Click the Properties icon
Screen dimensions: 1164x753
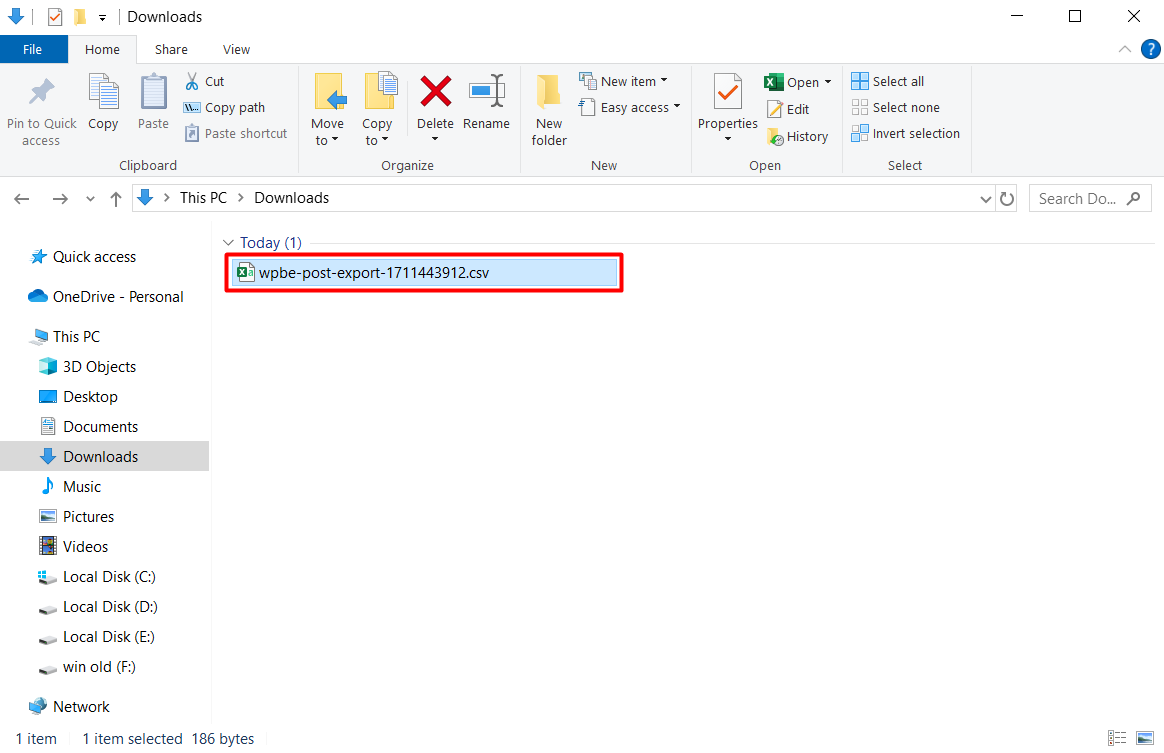click(727, 92)
